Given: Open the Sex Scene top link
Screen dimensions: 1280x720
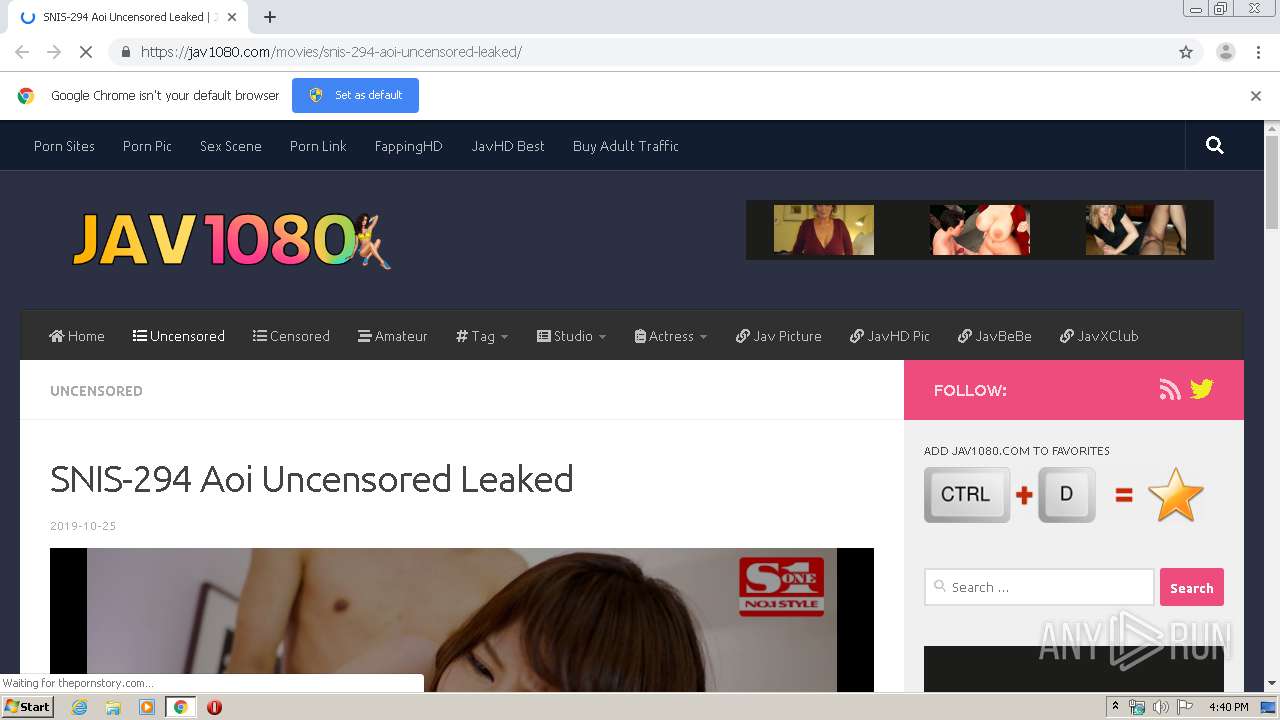Looking at the screenshot, I should [230, 146].
